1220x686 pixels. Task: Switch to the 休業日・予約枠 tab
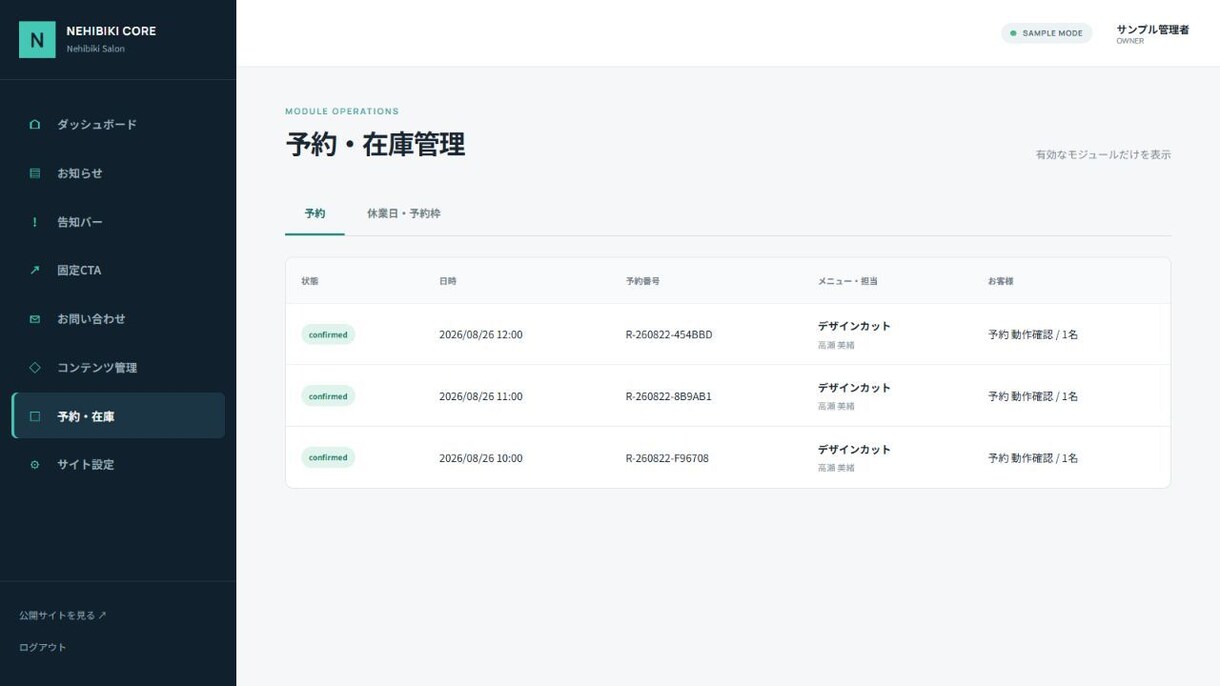(x=403, y=214)
